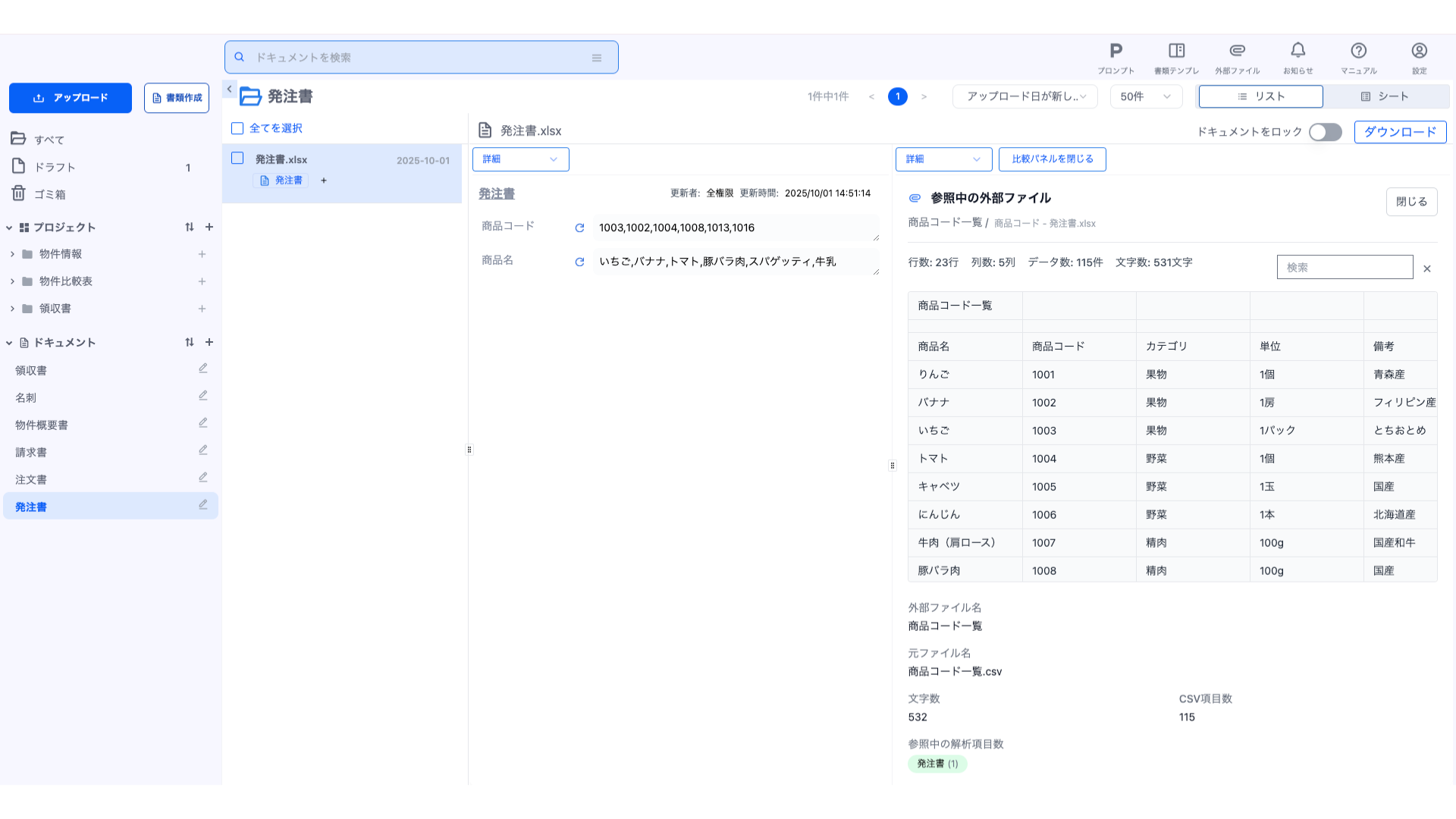
Task: Open the プロンプト icon in top bar
Action: [x=1116, y=52]
